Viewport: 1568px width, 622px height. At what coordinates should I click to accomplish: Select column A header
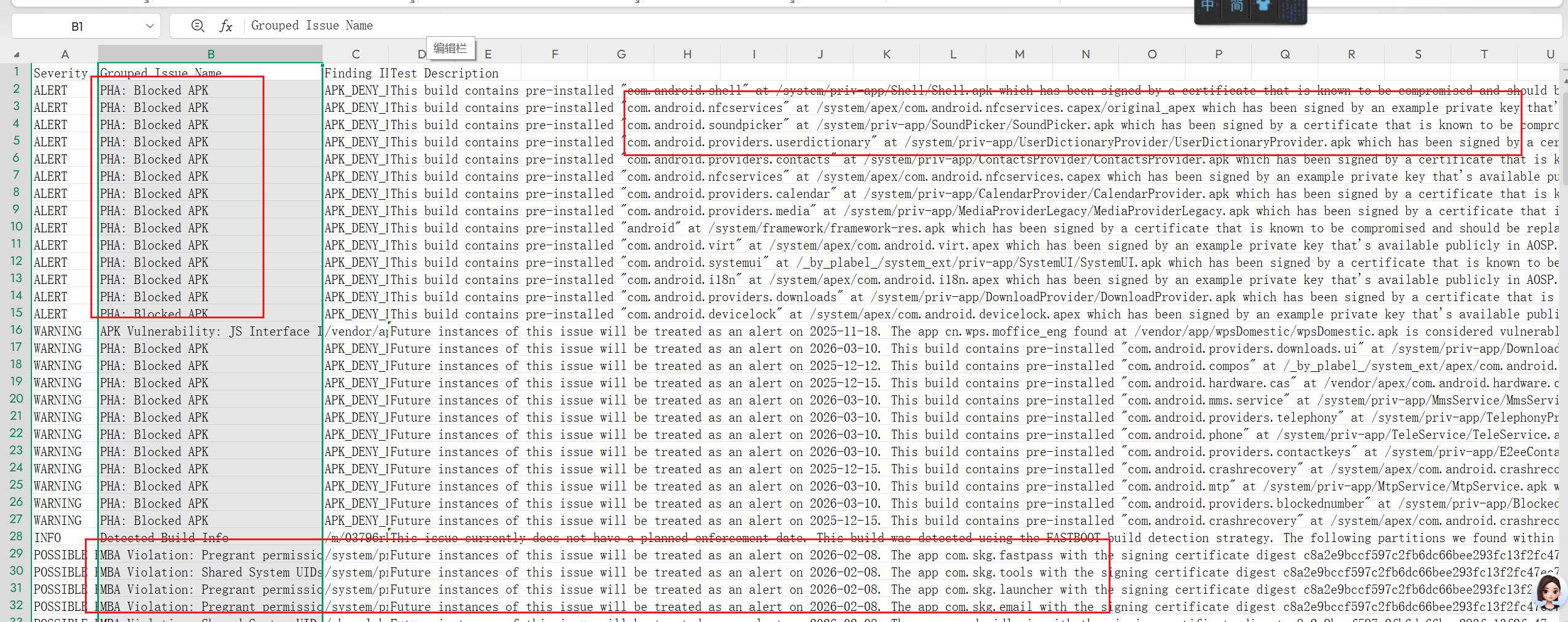65,54
